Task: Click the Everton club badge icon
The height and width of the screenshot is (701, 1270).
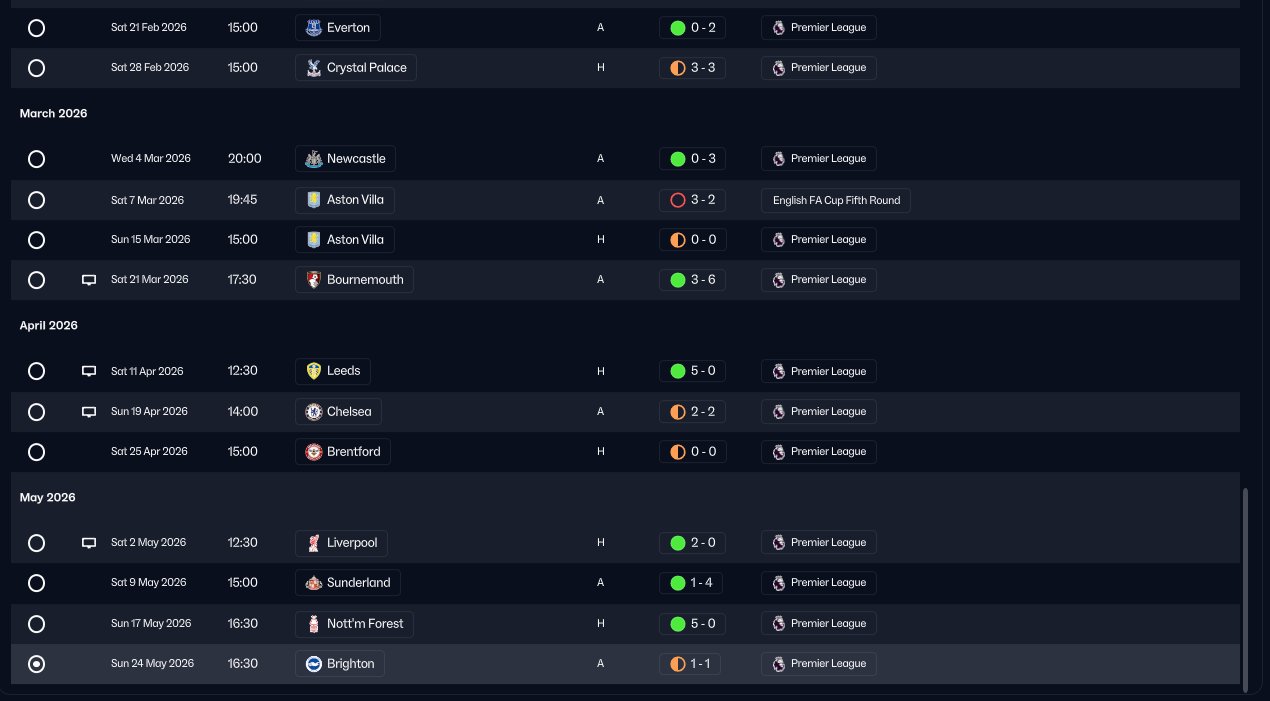Action: point(314,28)
